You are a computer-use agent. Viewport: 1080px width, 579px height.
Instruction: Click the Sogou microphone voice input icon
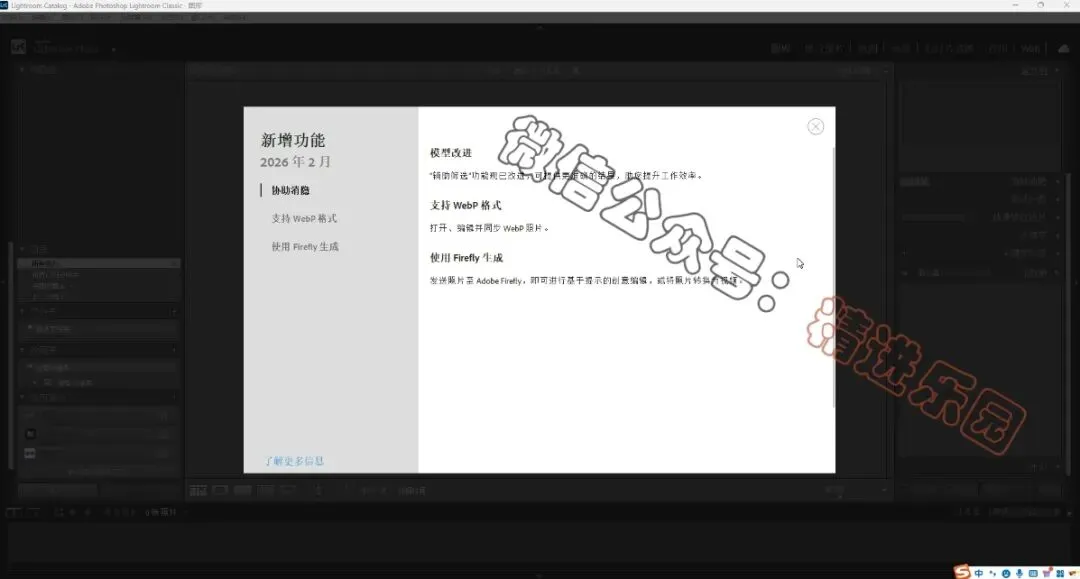(1019, 573)
